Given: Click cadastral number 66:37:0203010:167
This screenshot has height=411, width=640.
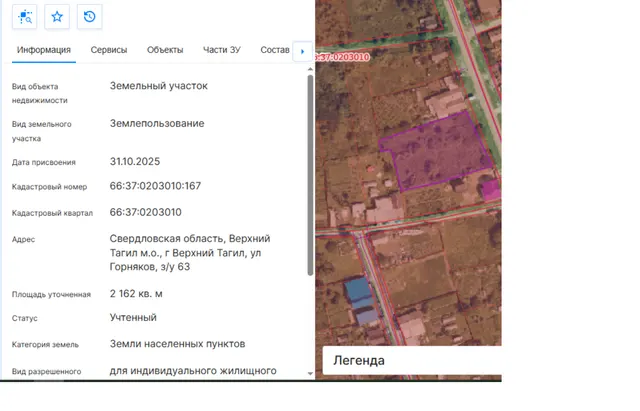Looking at the screenshot, I should point(155,186).
